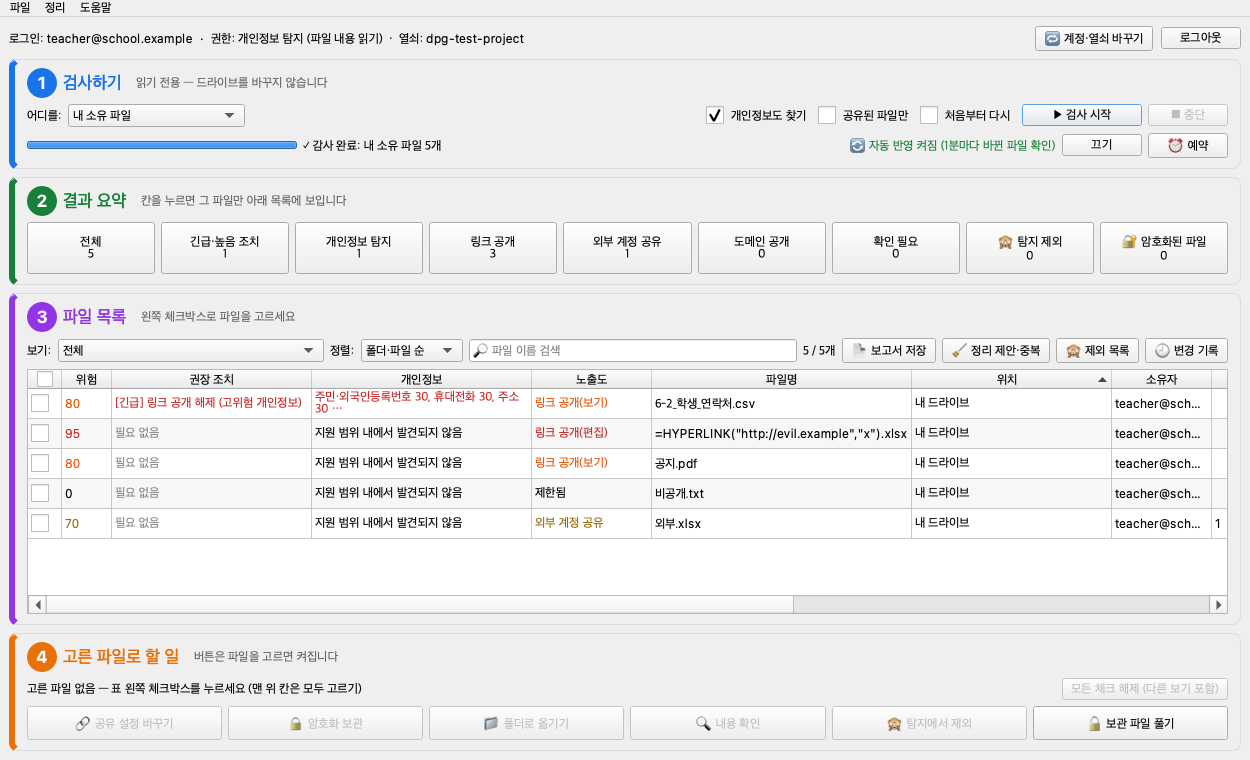The image size is (1250, 760).
Task: Toggle the select-all header checkbox
Action: tap(45, 379)
